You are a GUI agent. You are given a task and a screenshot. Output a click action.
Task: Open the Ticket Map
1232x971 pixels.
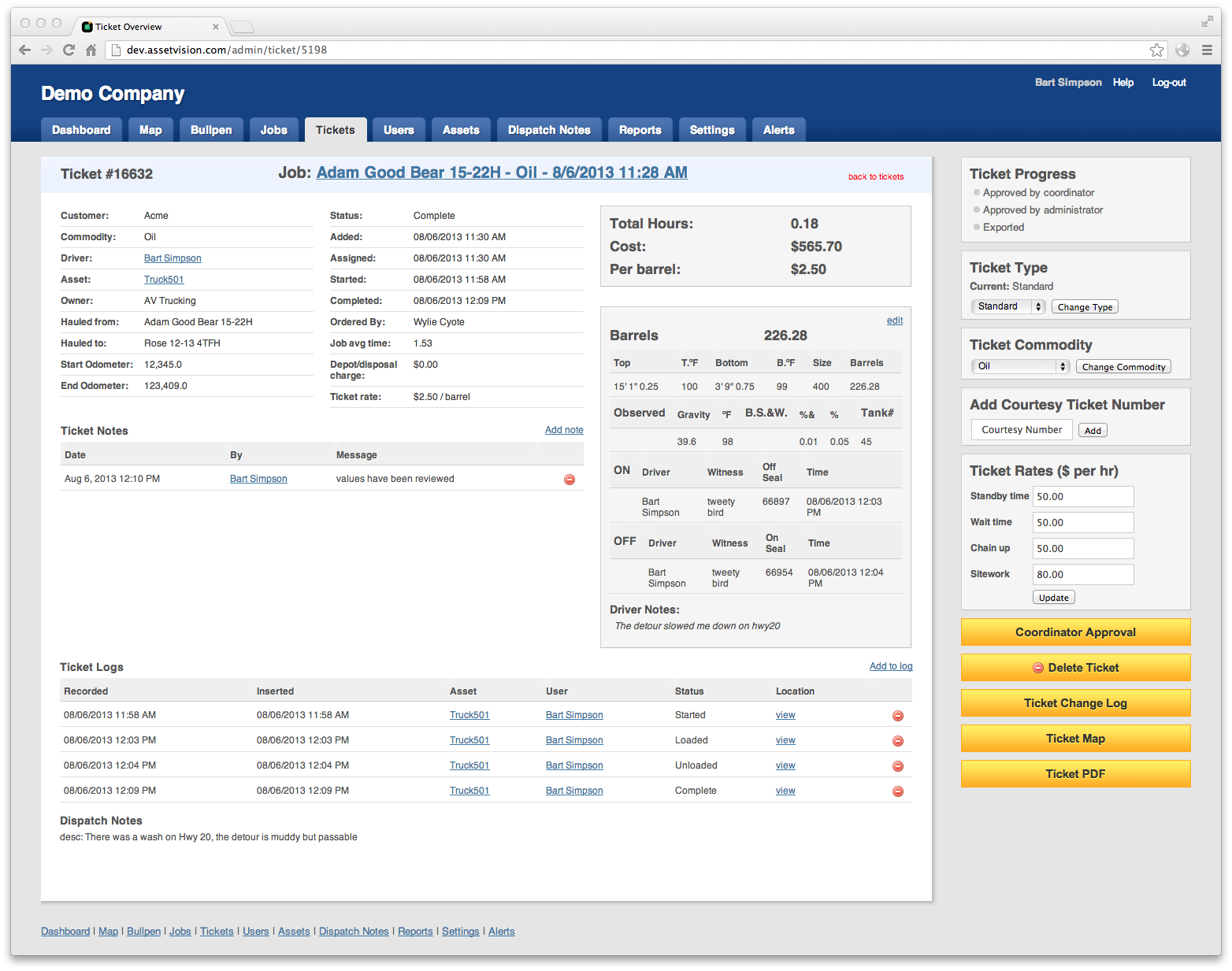1075,738
